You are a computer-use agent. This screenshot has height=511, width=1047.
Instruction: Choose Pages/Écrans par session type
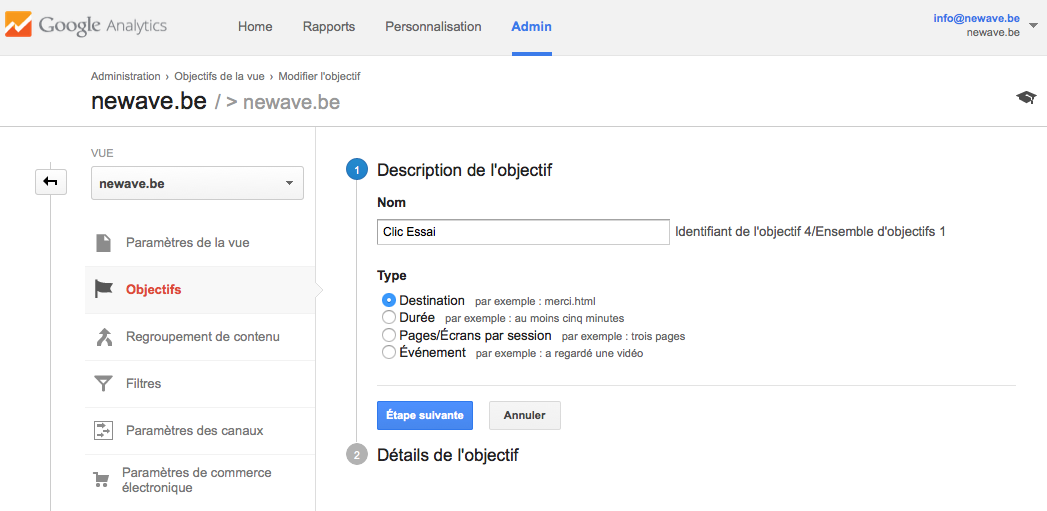pos(389,335)
